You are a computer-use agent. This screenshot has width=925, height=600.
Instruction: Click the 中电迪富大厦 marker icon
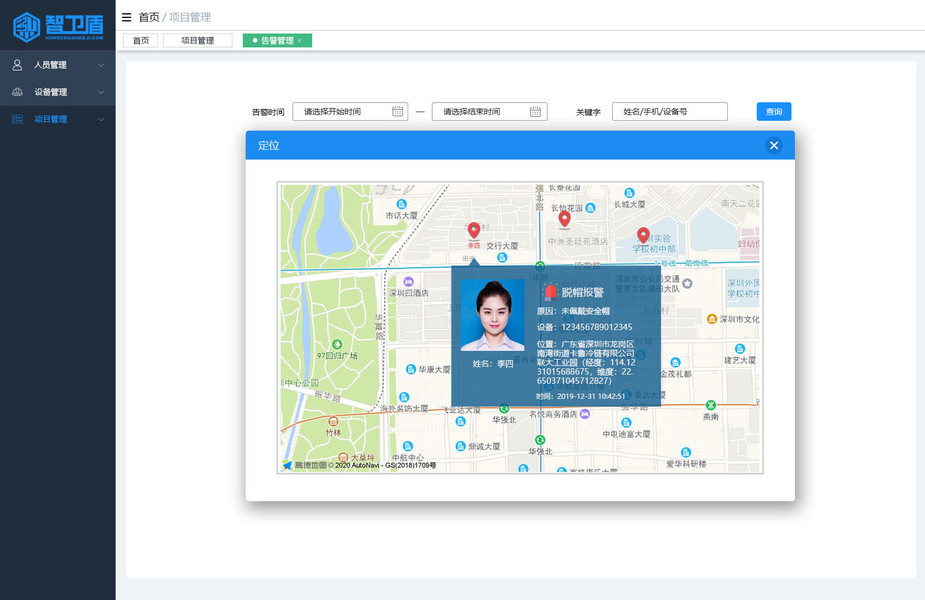pos(626,422)
